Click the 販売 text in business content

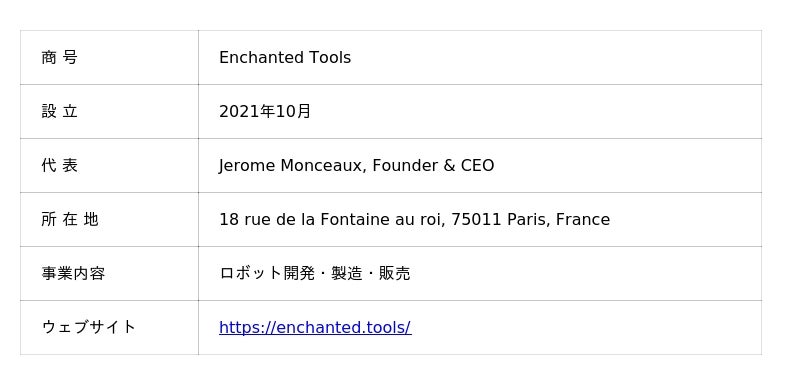click(x=394, y=274)
